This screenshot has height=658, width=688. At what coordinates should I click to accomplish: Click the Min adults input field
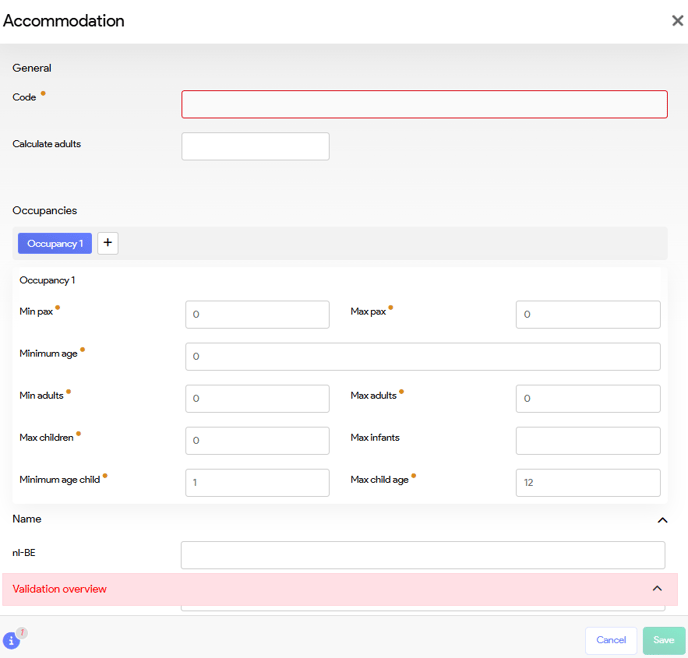tap(257, 398)
